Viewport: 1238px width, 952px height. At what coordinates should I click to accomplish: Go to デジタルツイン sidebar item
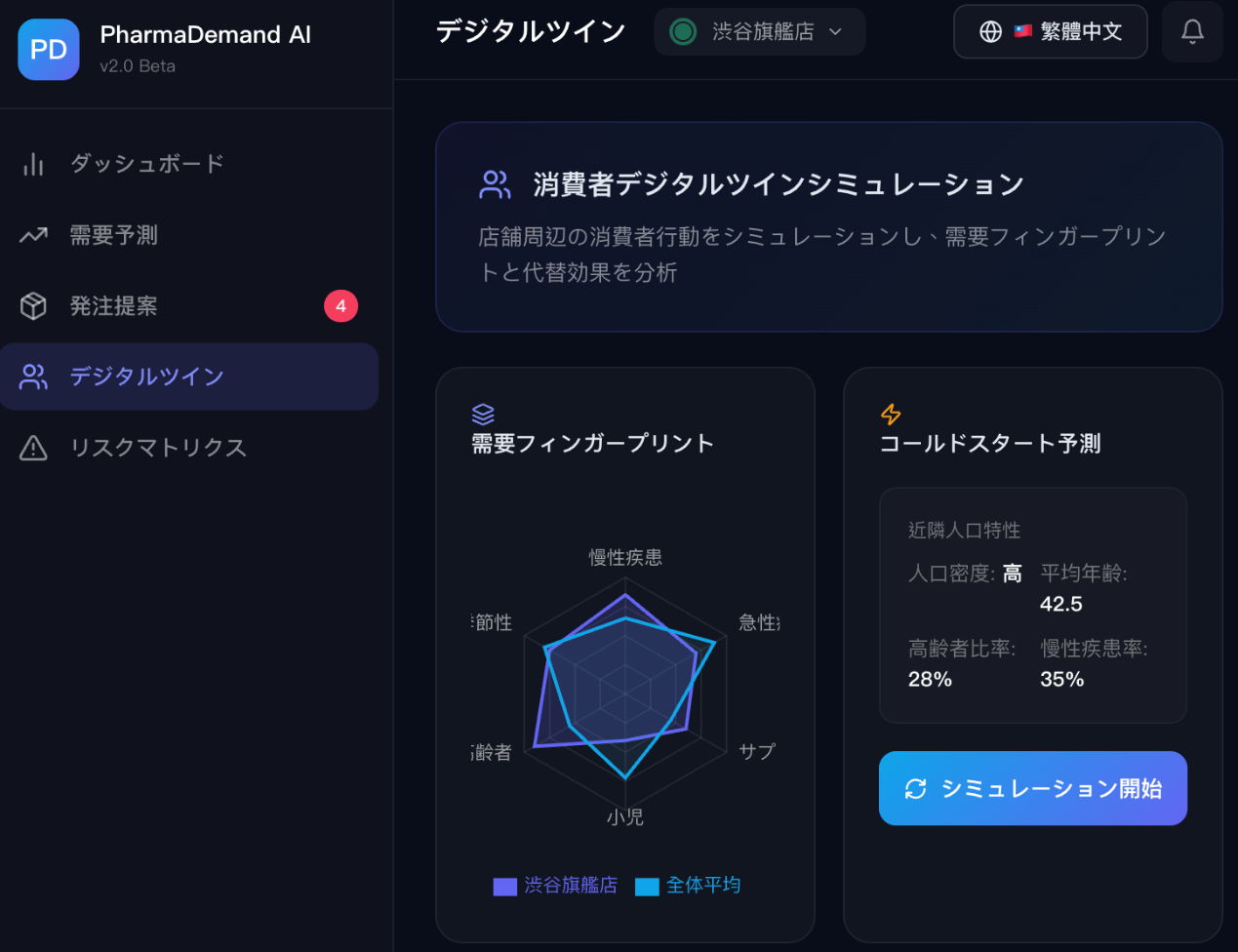pos(189,377)
